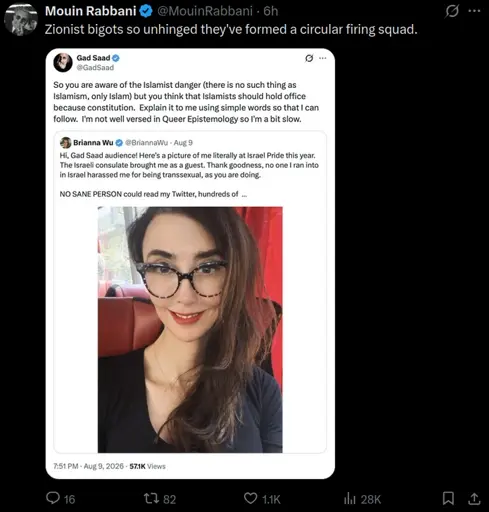The height and width of the screenshot is (512, 489).
Task: Like the post with the heart icon
Action: click(x=251, y=498)
